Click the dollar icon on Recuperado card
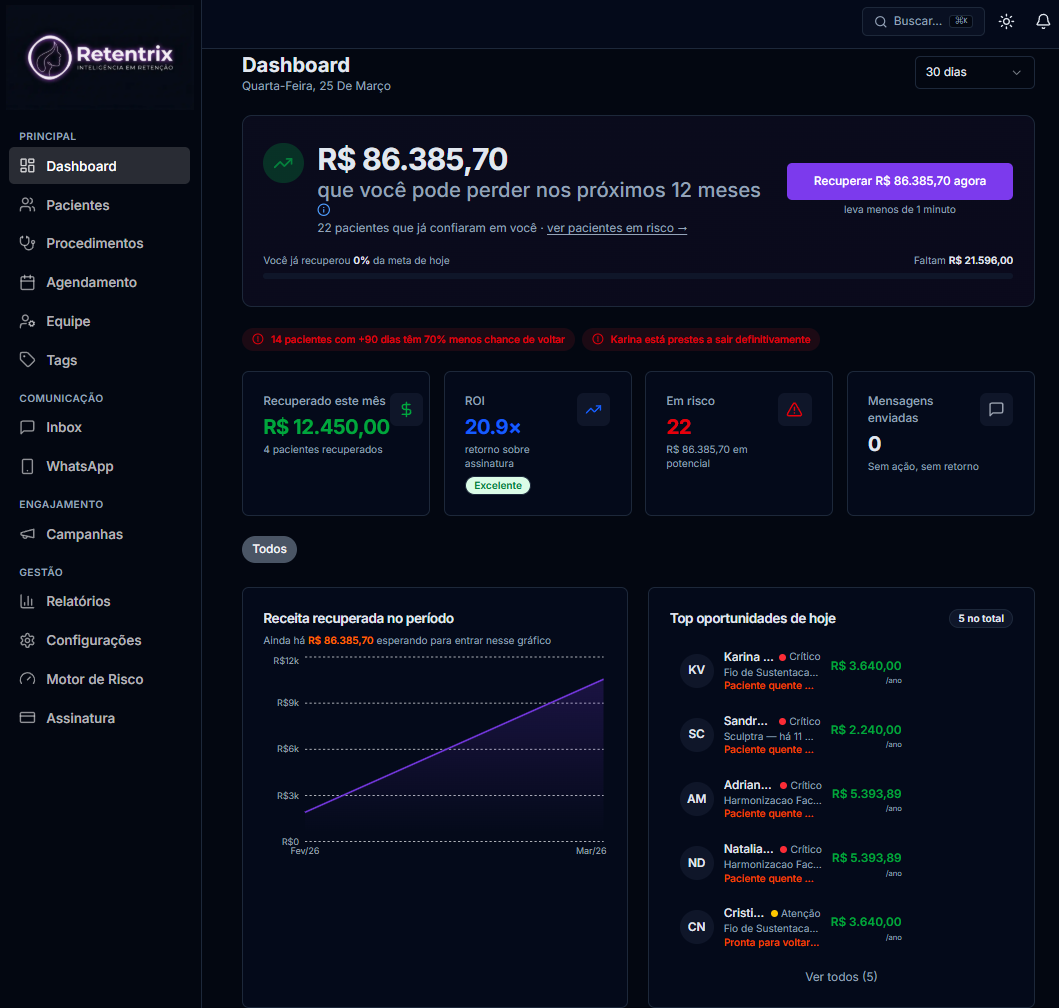This screenshot has width=1059, height=1008. coord(406,409)
